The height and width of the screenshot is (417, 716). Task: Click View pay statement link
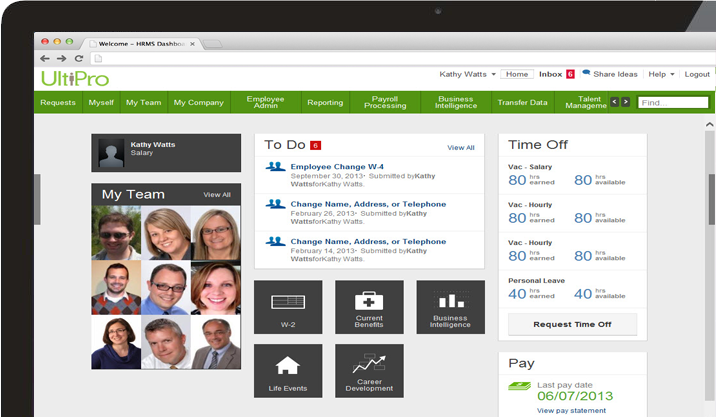(x=571, y=410)
